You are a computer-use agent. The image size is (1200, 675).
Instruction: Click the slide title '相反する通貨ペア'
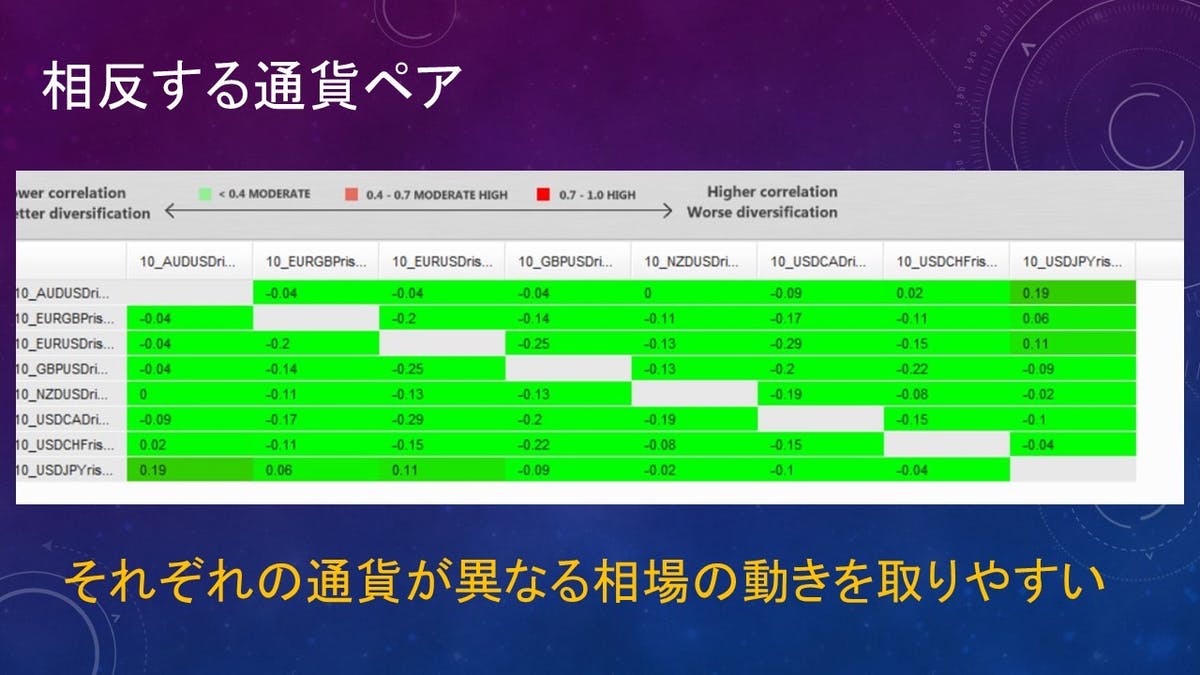[250, 89]
